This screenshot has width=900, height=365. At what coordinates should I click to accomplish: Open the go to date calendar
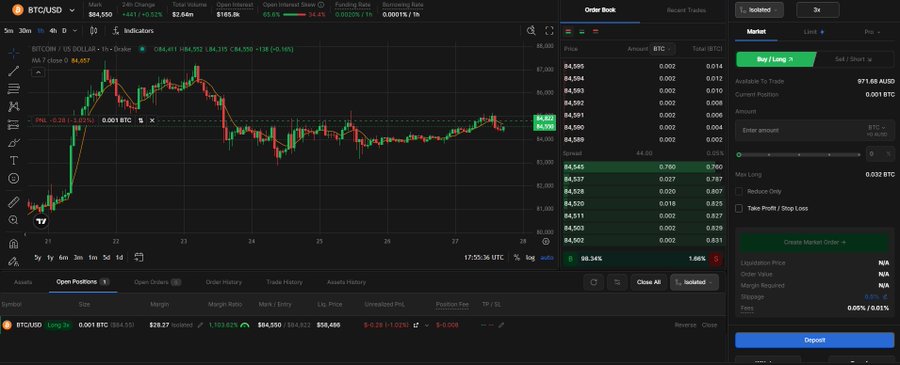pyautogui.click(x=138, y=257)
